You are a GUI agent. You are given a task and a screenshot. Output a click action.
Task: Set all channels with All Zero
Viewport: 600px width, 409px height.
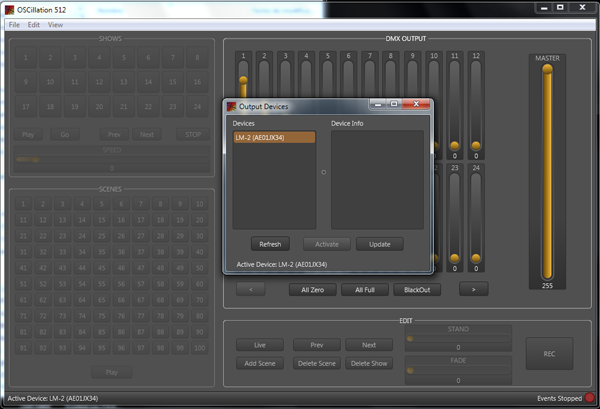pos(312,290)
